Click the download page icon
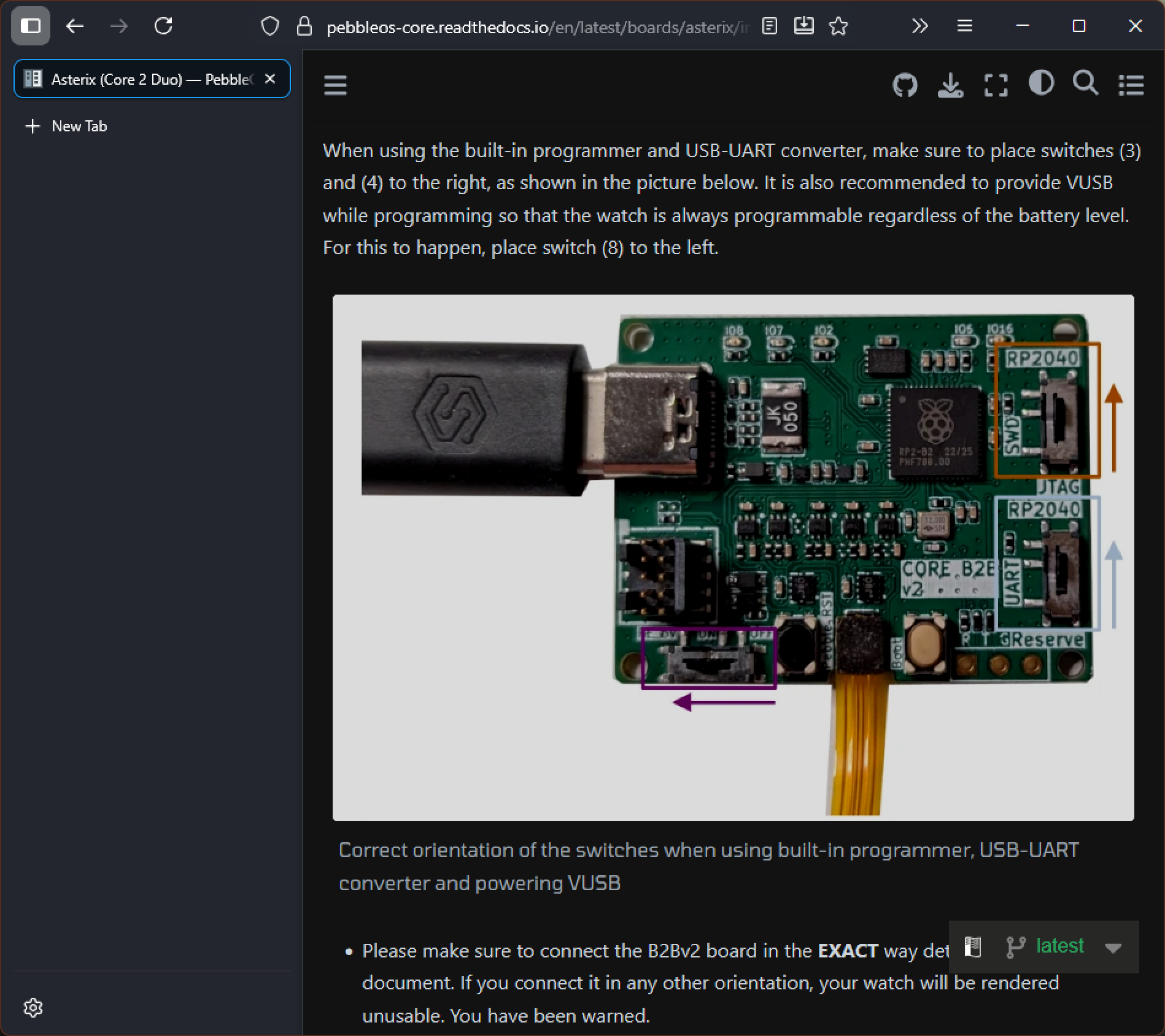This screenshot has height=1036, width=1165. point(950,85)
